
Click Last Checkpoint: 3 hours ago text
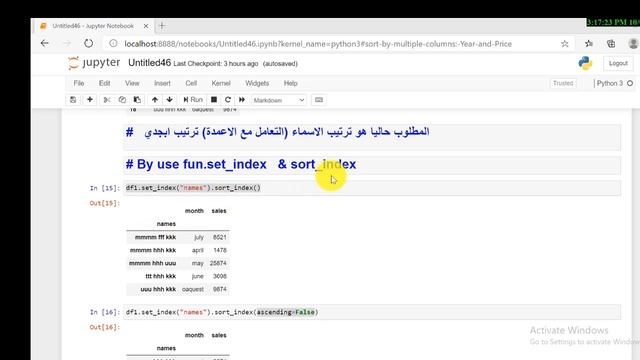tap(216, 64)
